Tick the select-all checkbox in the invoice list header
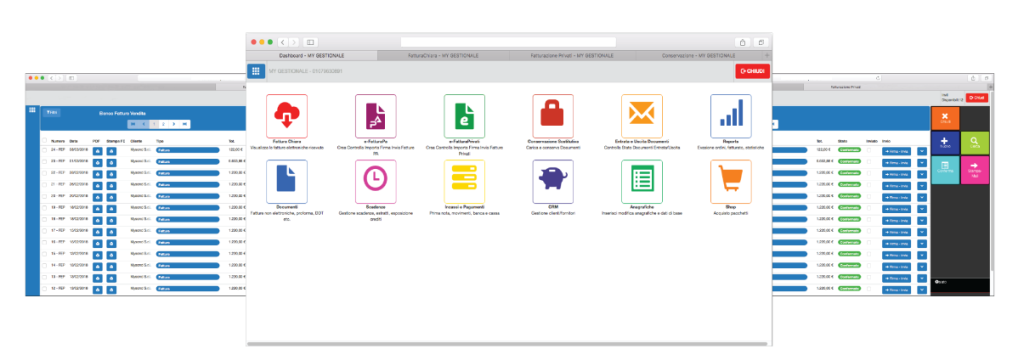 44,140
